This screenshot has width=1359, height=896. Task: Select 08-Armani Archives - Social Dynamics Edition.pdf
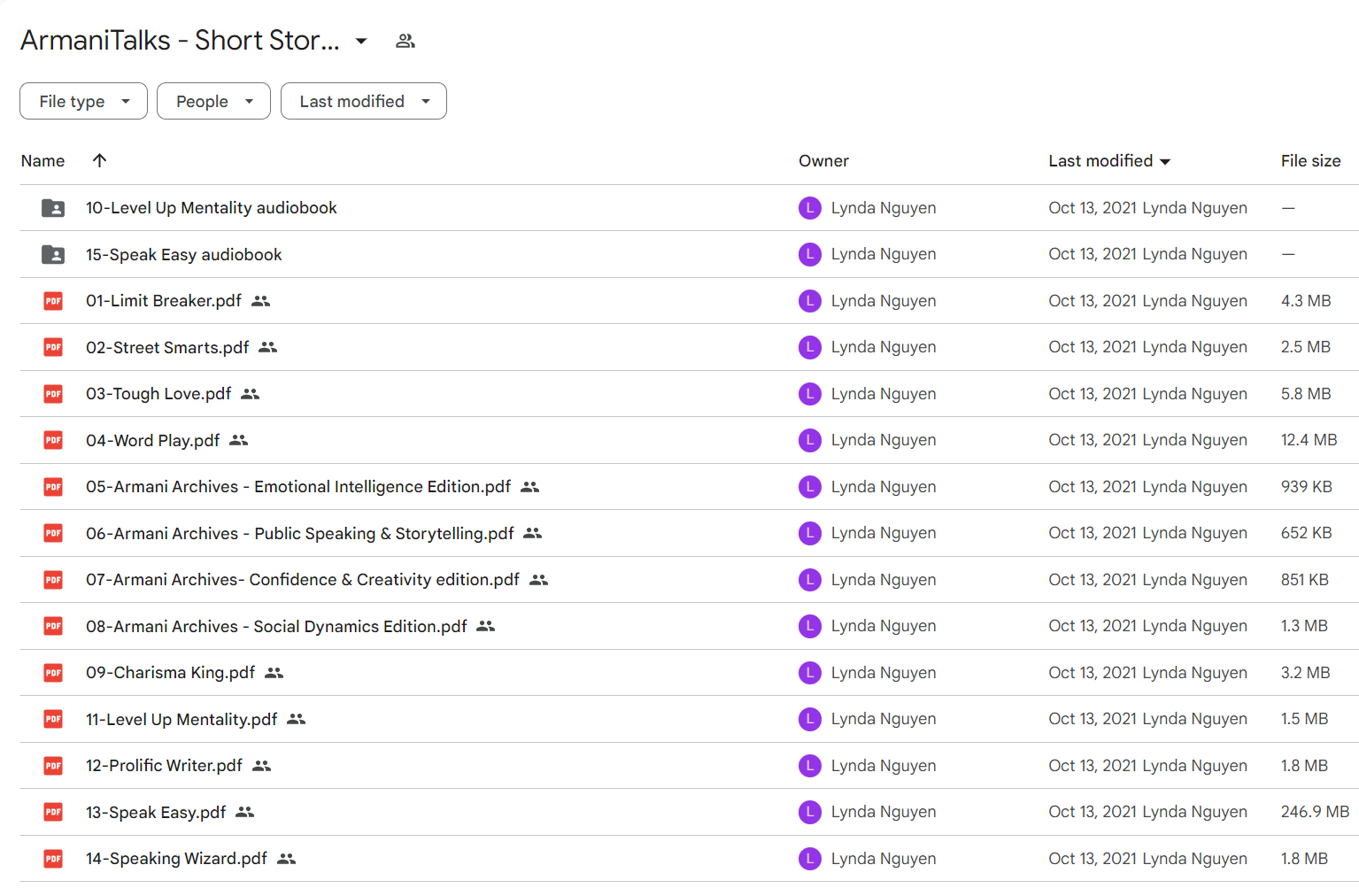pyautogui.click(x=276, y=626)
